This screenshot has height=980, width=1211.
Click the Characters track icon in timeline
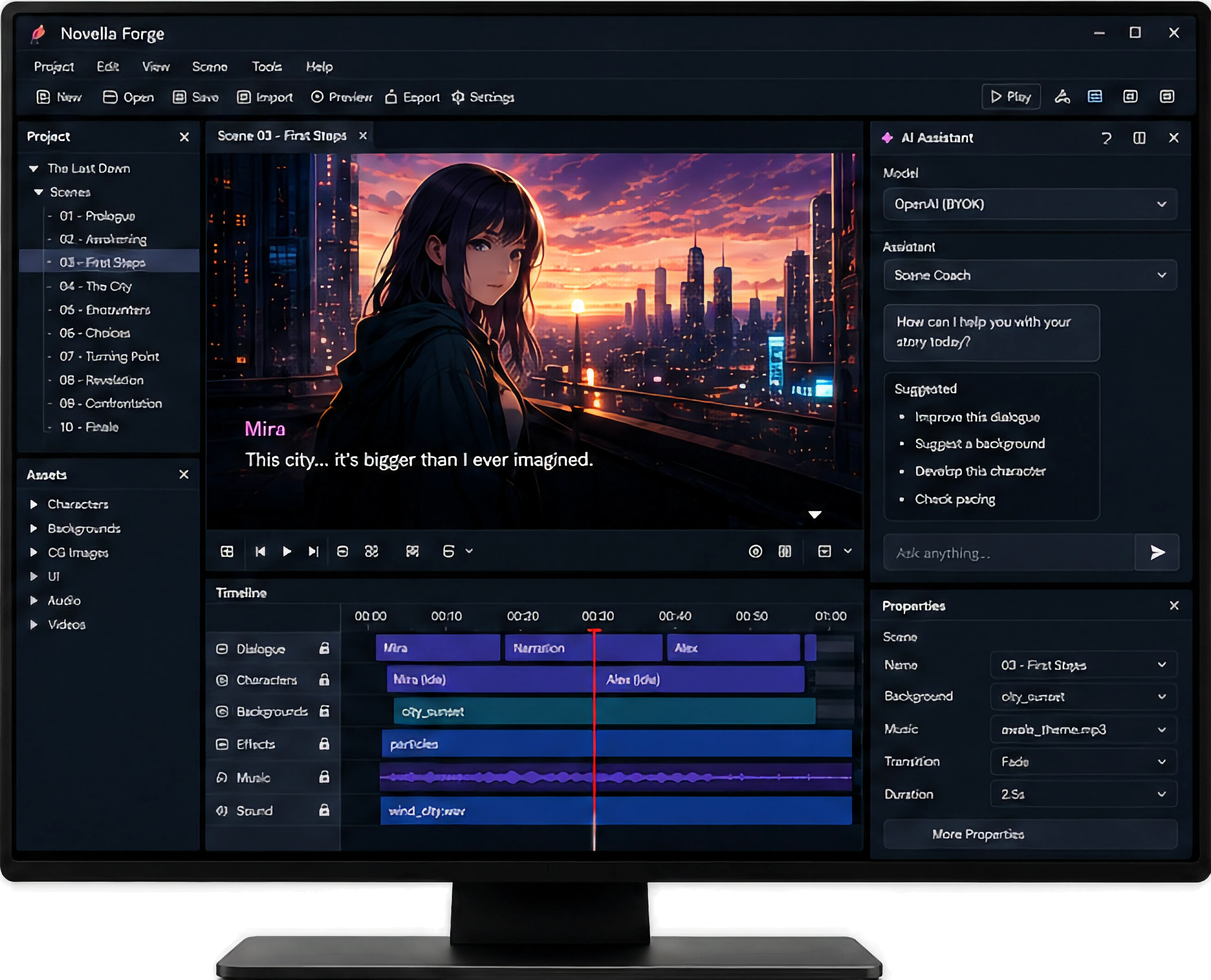222,680
